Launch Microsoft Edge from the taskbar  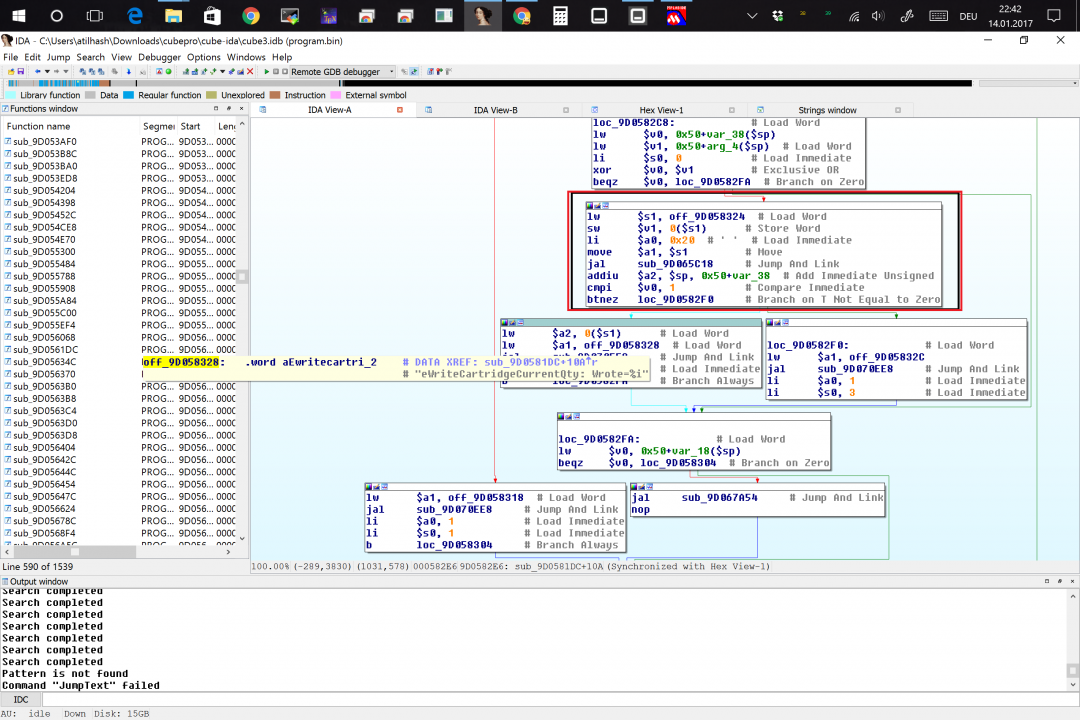[x=134, y=16]
